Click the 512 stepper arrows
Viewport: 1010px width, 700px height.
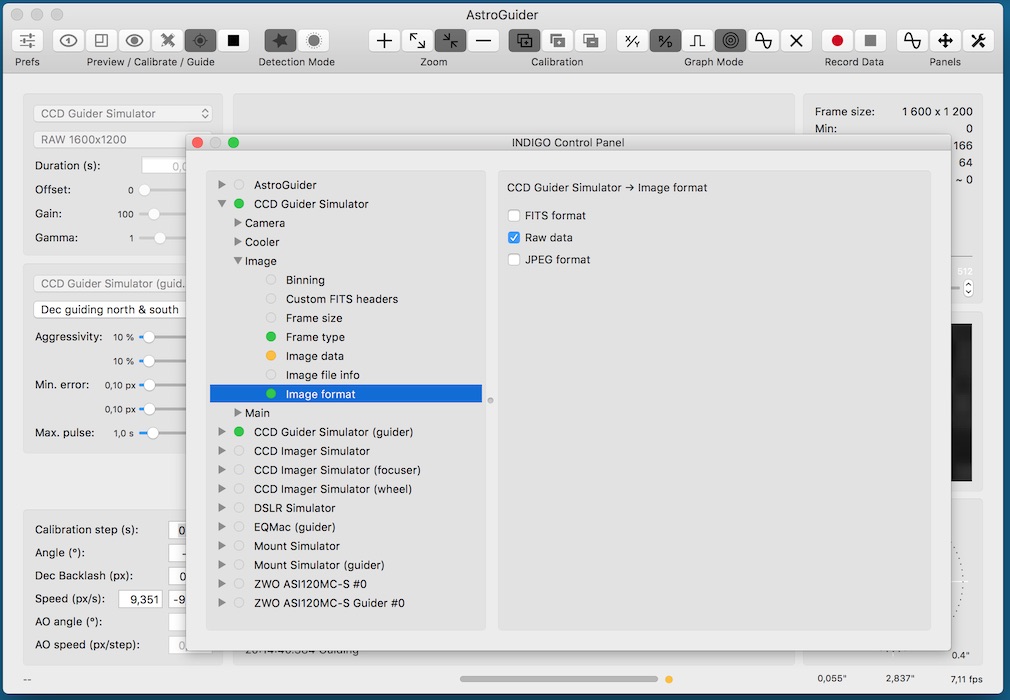click(x=968, y=289)
